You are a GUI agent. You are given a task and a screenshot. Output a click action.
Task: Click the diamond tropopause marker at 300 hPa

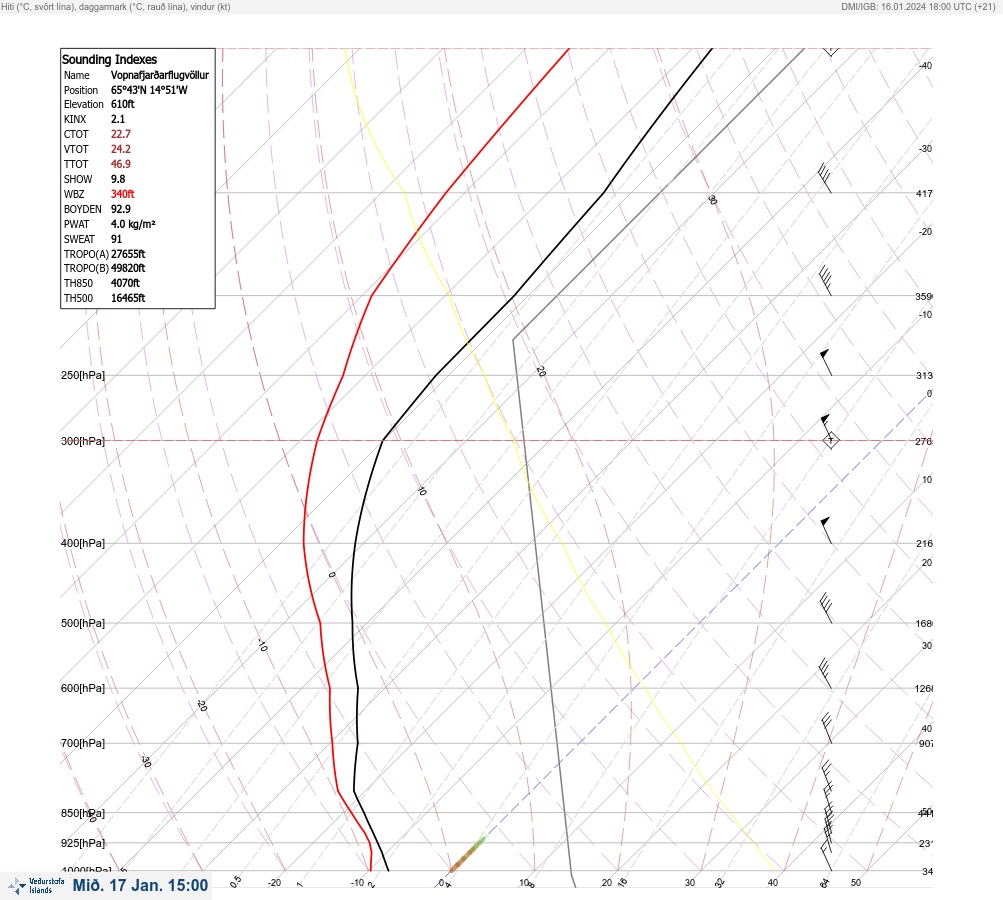pyautogui.click(x=830, y=440)
